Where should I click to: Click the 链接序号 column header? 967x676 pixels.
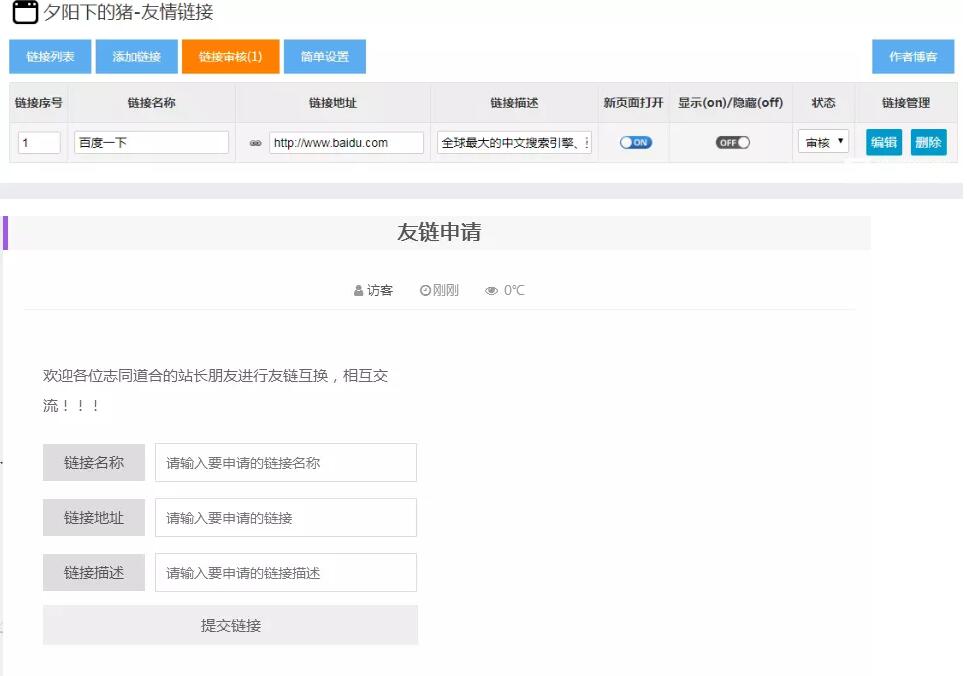39,103
